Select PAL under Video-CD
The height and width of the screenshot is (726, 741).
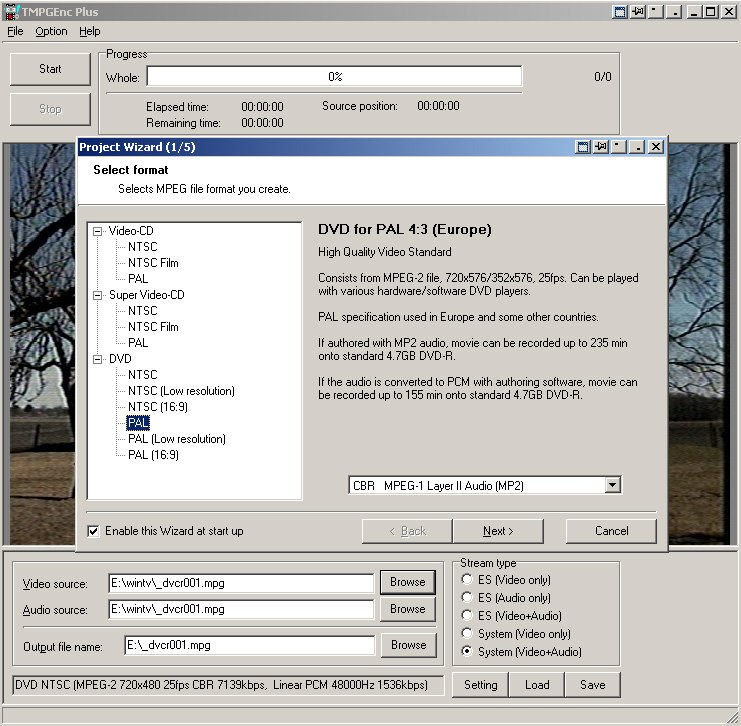138,279
